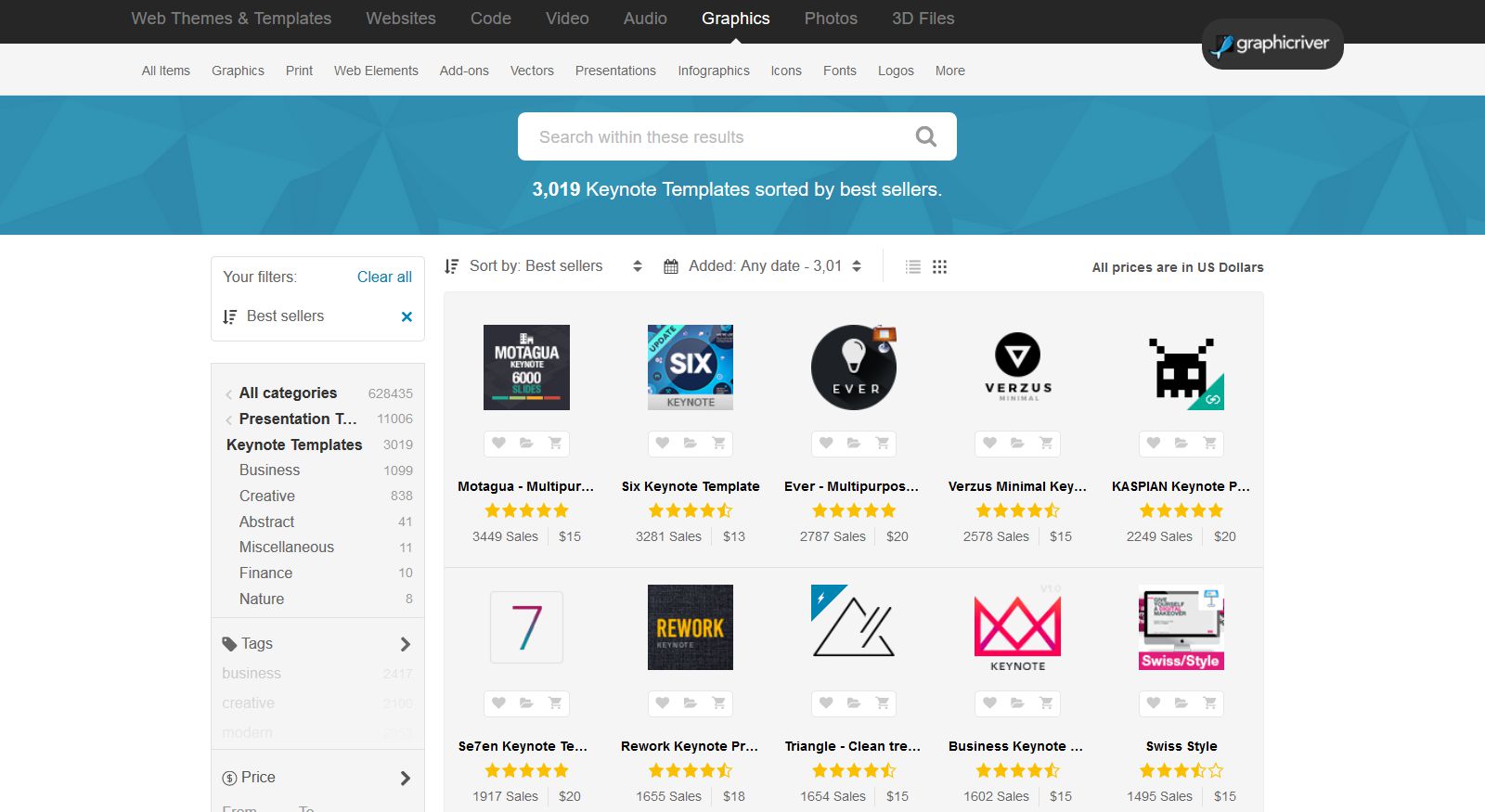This screenshot has width=1485, height=812.
Task: Open KASPIAN Keynote title link
Action: click(x=1181, y=486)
